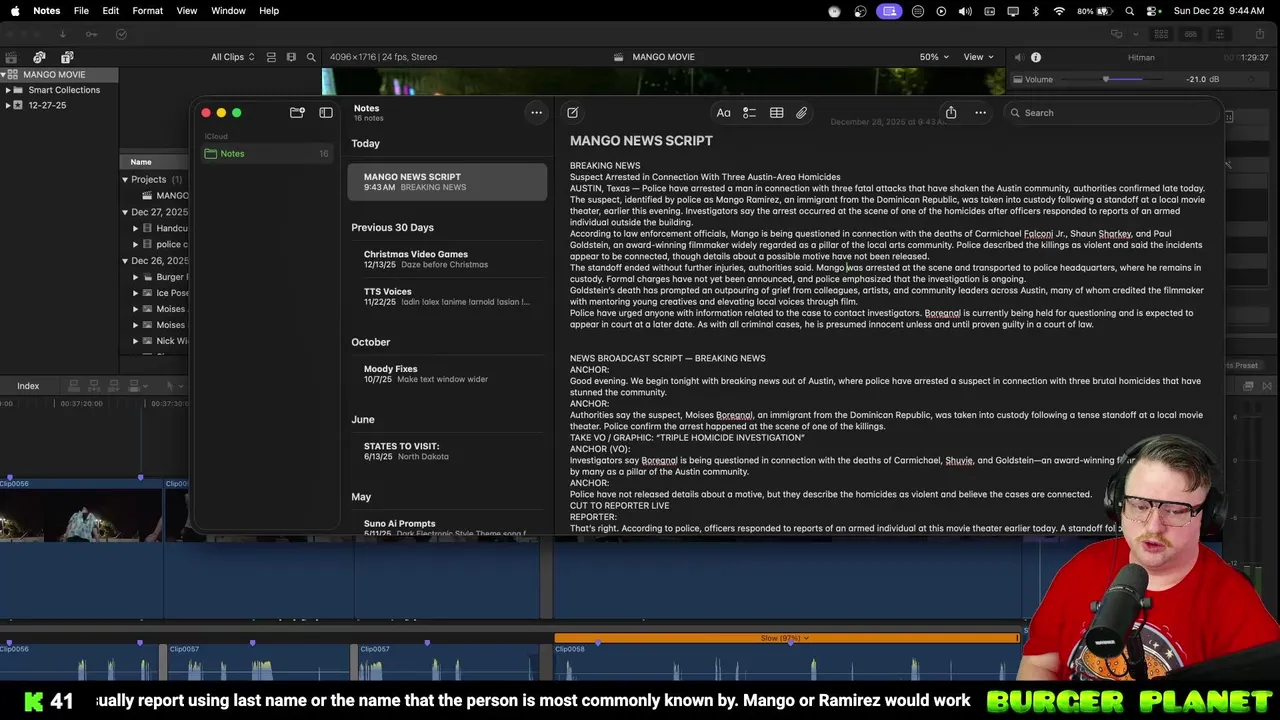Open the TTS Voices note
This screenshot has height=720, width=1280.
click(447, 297)
